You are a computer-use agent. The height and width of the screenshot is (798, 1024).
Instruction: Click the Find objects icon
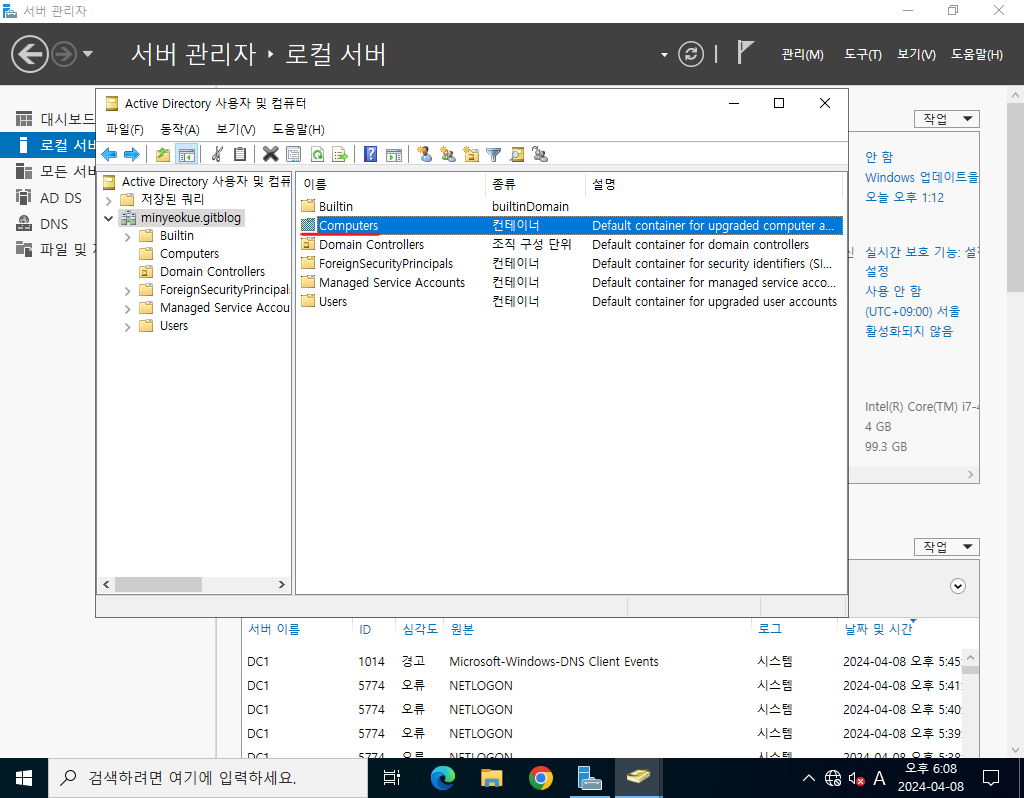pyautogui.click(x=517, y=155)
